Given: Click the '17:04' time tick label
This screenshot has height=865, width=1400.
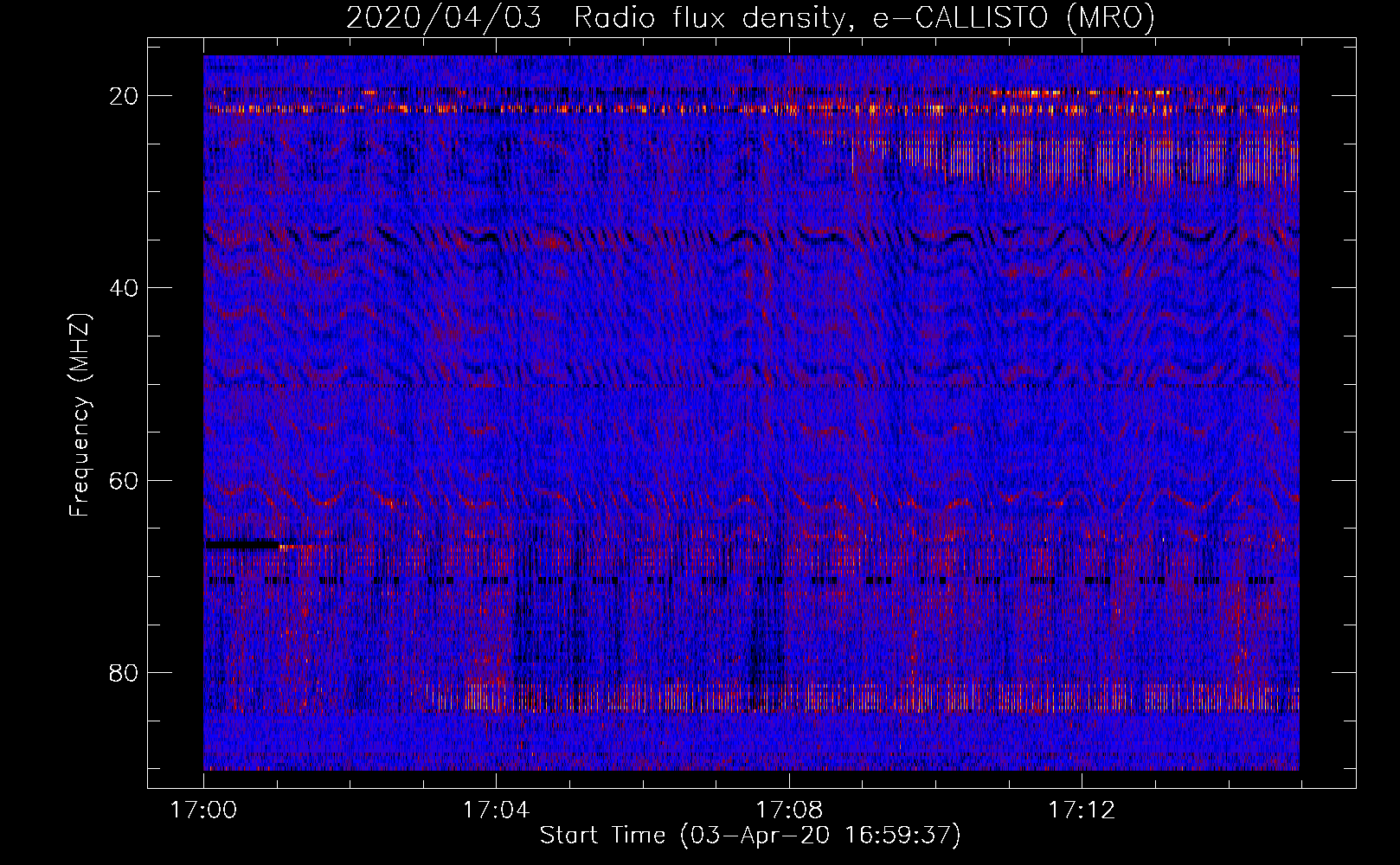Looking at the screenshot, I should (x=496, y=811).
